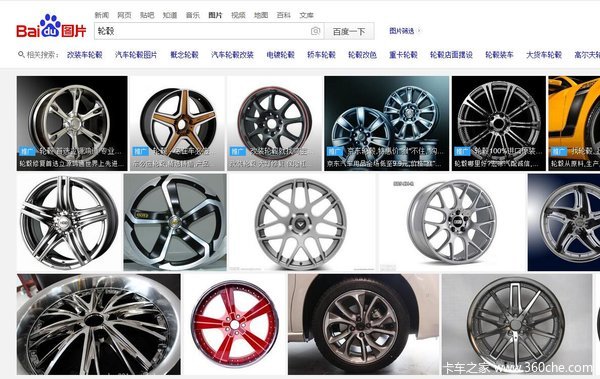600x379 pixels.
Task: Open related search 改装车轮毂
Action: [x=85, y=55]
